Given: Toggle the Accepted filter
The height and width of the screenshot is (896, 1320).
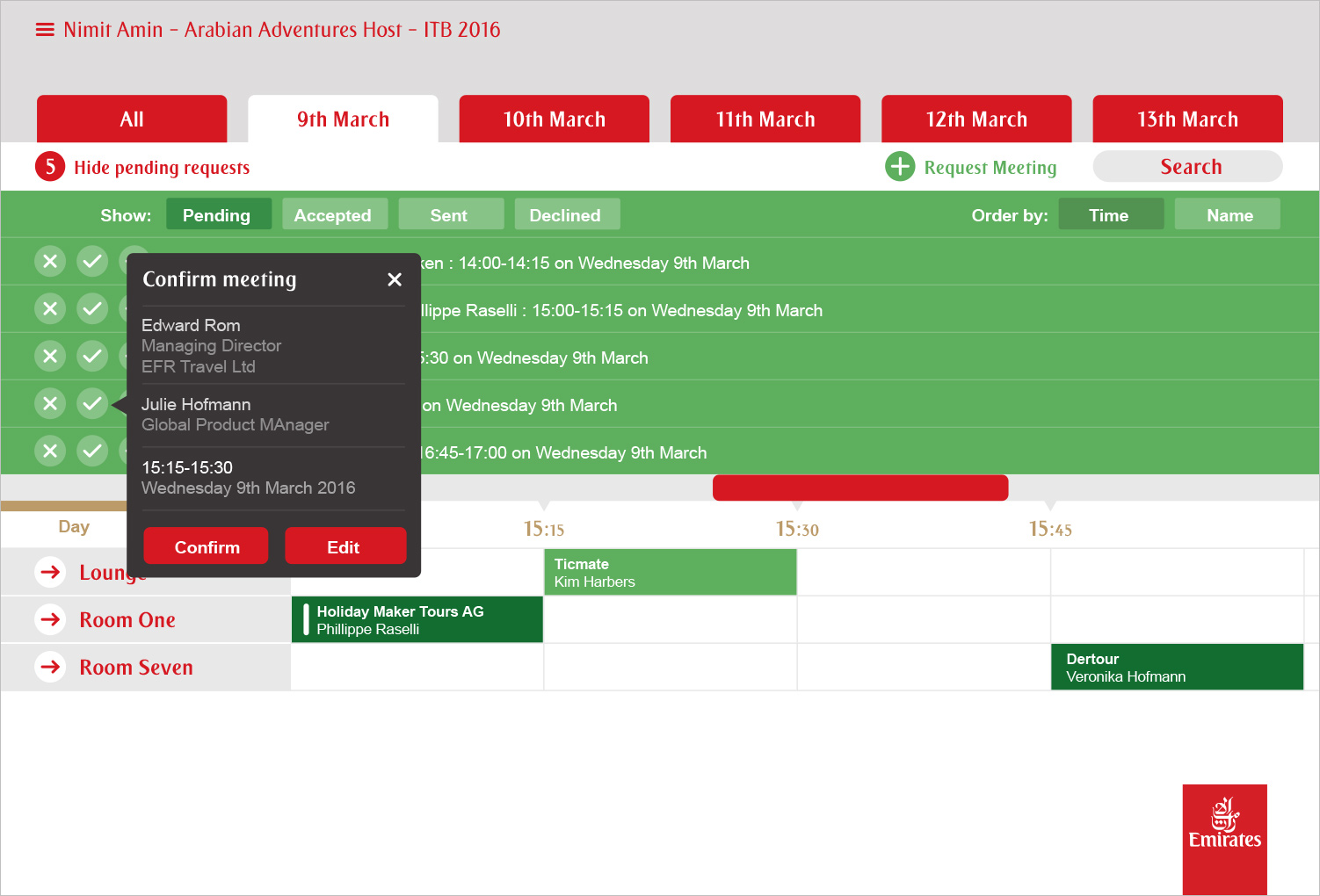Looking at the screenshot, I should 334,214.
